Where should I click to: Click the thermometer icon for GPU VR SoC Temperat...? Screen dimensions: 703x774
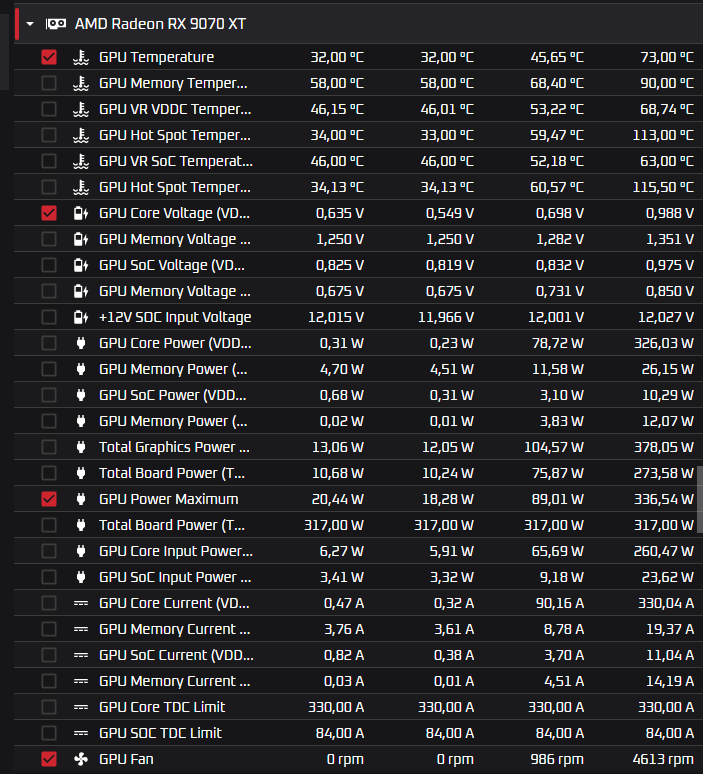(81, 161)
